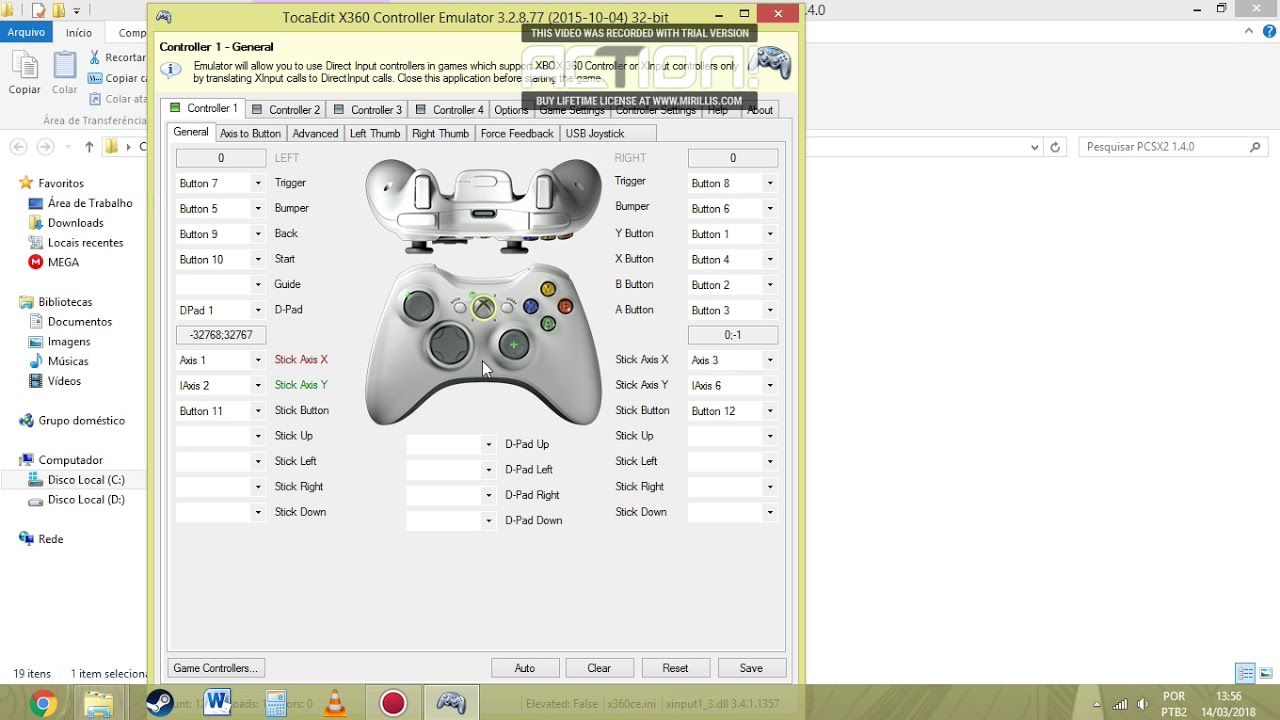1280x720 pixels.
Task: Open the Axis to Button tab
Action: pyautogui.click(x=250, y=134)
